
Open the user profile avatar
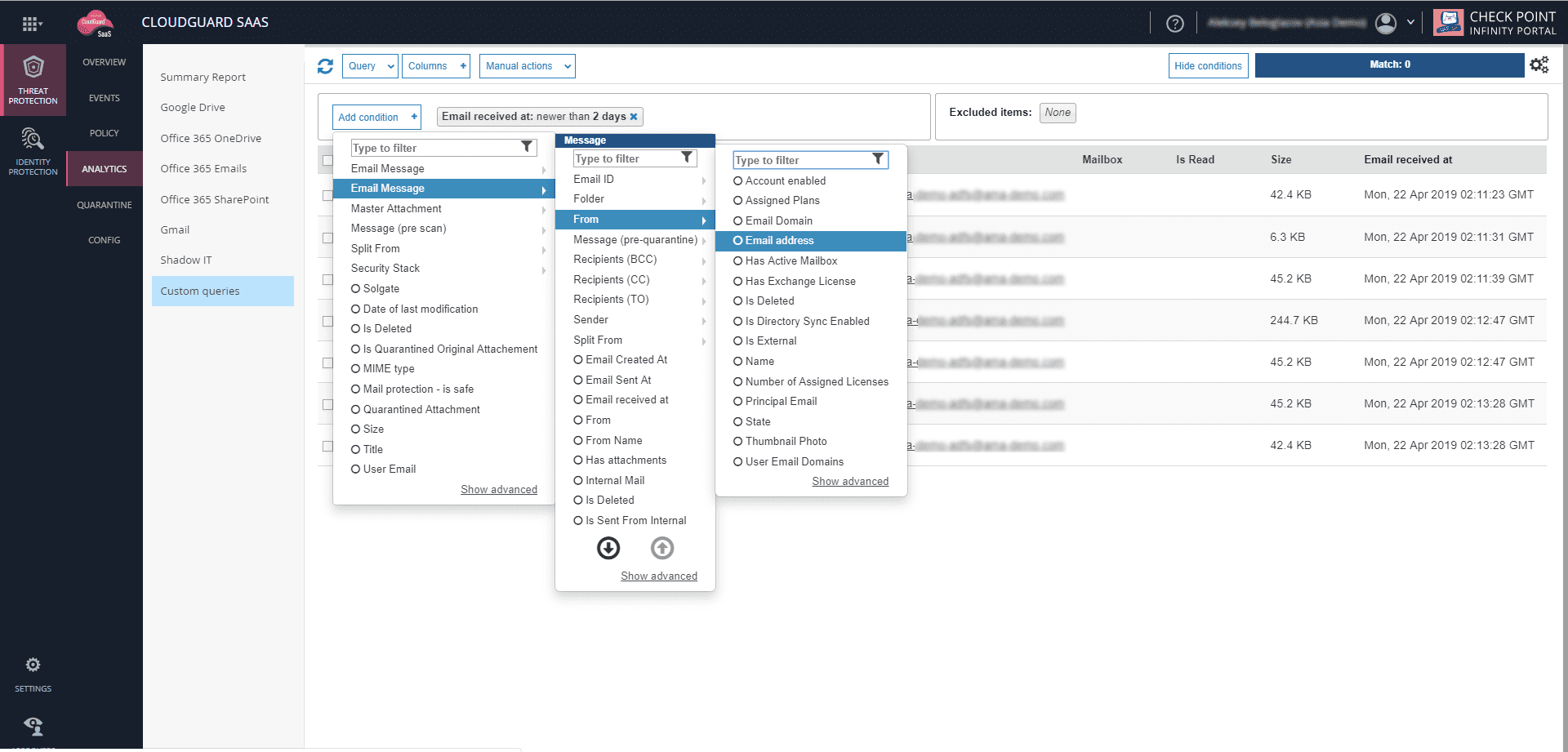point(1386,24)
